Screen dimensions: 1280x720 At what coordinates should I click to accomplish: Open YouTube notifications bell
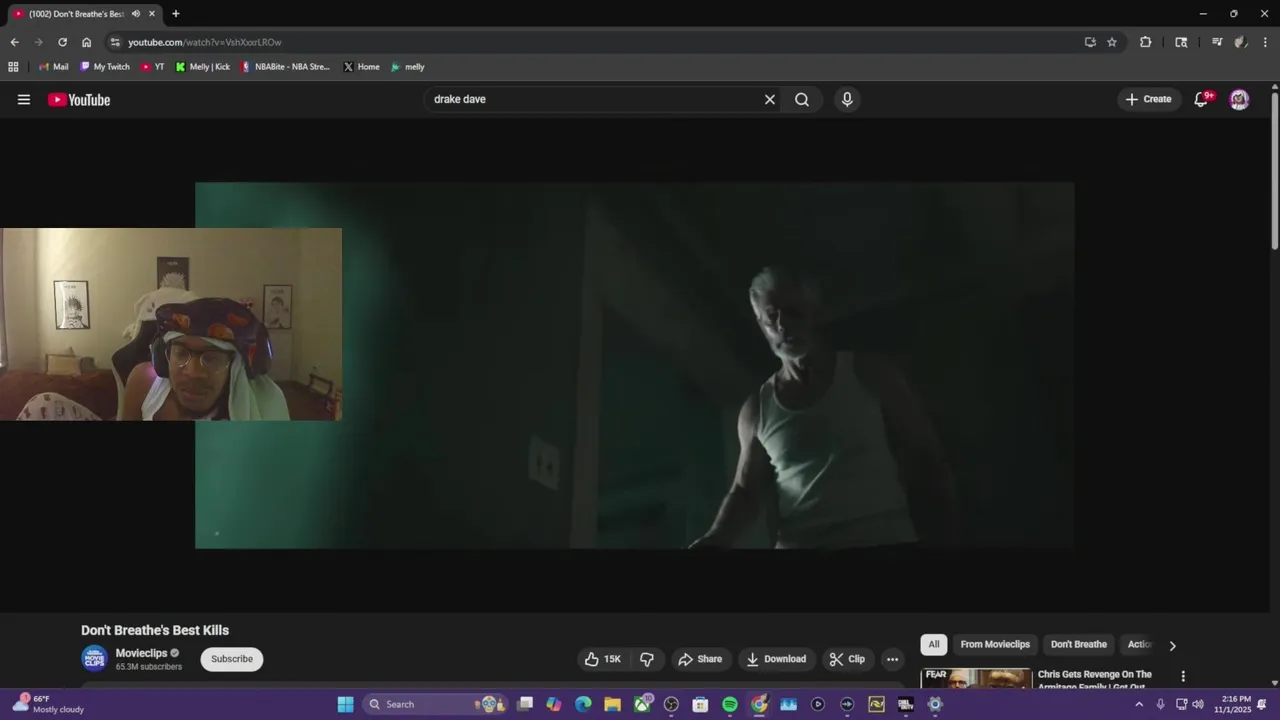tap(1201, 99)
